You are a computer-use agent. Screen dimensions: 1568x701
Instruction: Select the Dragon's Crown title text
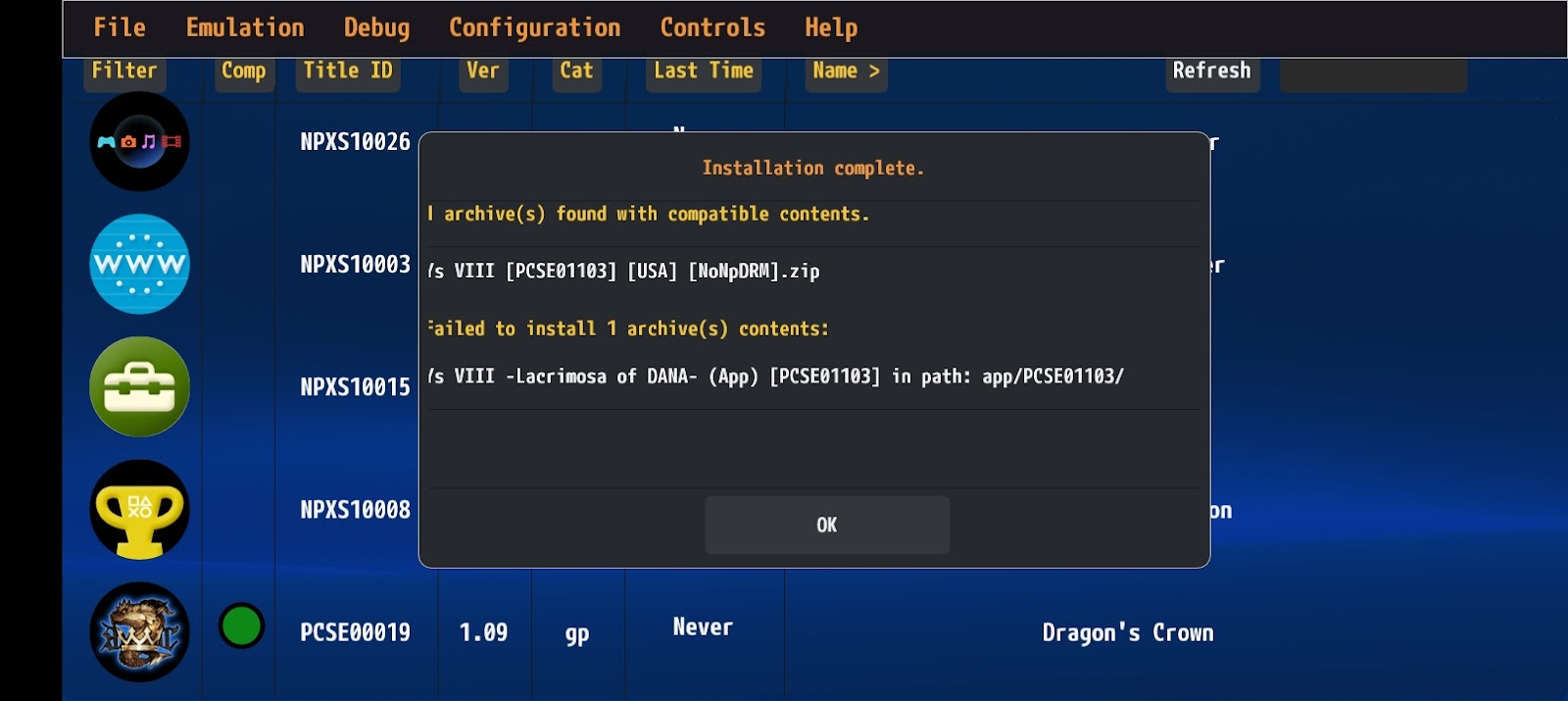(x=1127, y=633)
